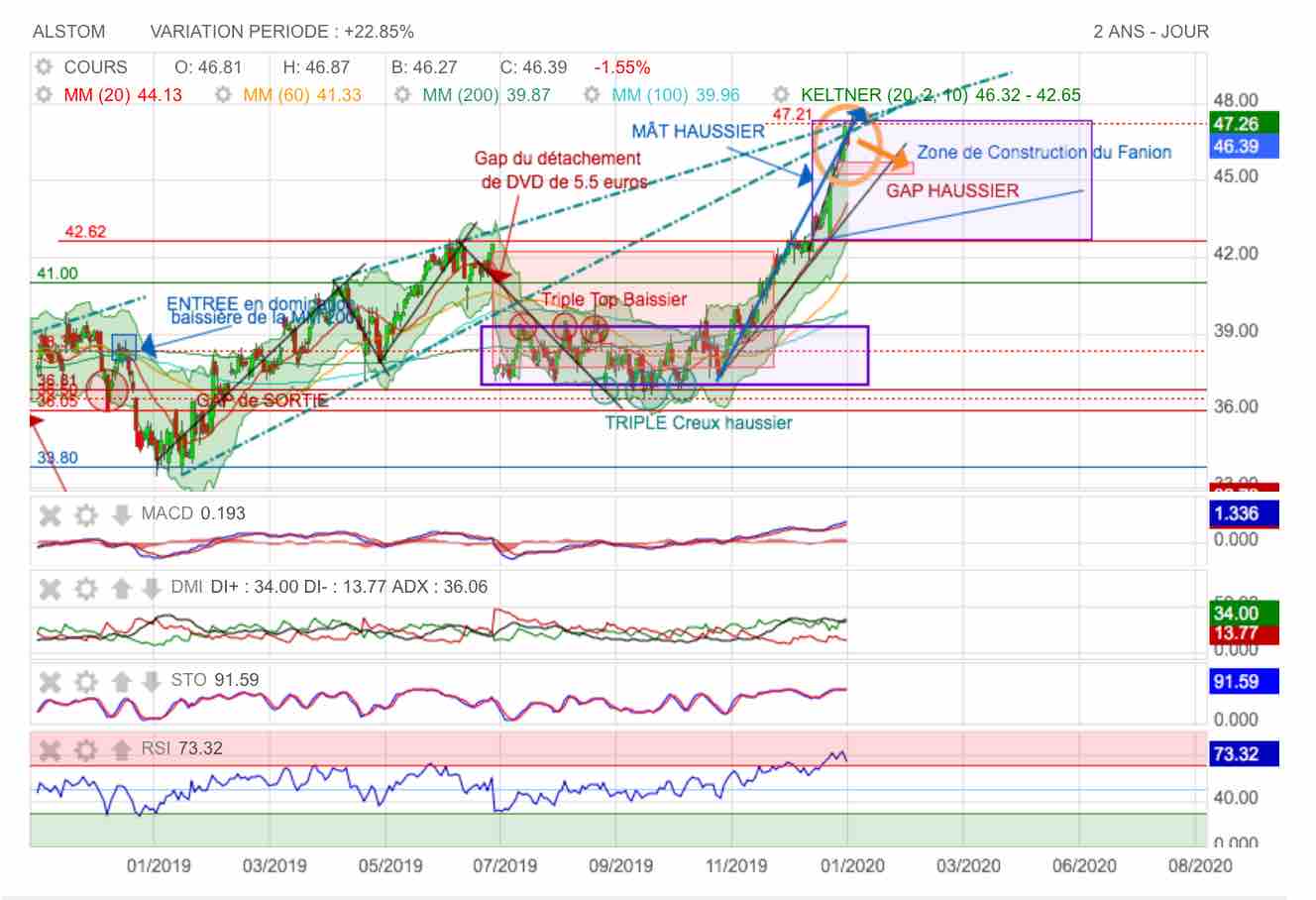Click the RSI 73.32 panel label
This screenshot has width=1316, height=900.
click(181, 748)
